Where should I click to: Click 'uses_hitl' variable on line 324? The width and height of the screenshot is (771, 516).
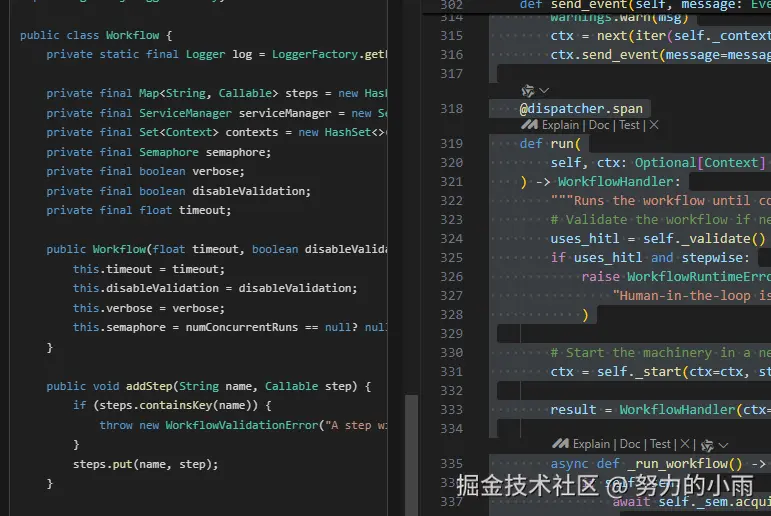[x=585, y=239]
